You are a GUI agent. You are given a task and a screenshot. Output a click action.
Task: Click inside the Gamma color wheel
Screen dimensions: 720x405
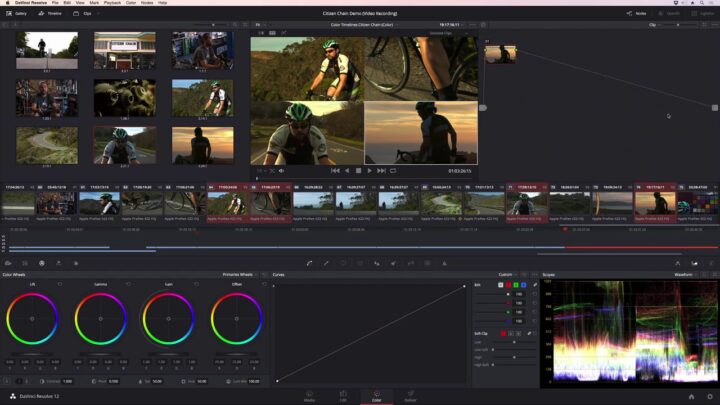pos(101,320)
